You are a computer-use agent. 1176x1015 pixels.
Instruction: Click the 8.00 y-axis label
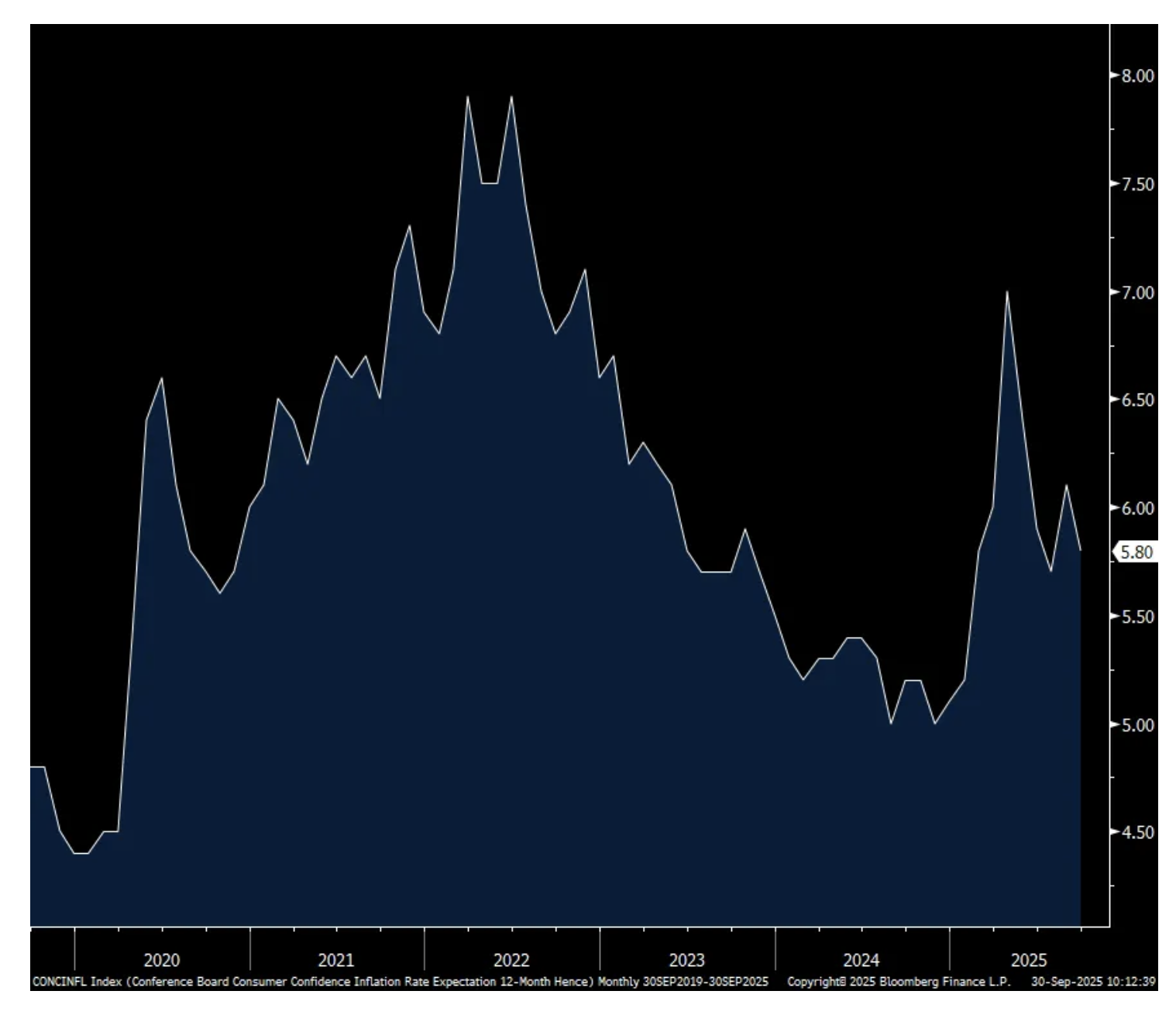pyautogui.click(x=1137, y=76)
